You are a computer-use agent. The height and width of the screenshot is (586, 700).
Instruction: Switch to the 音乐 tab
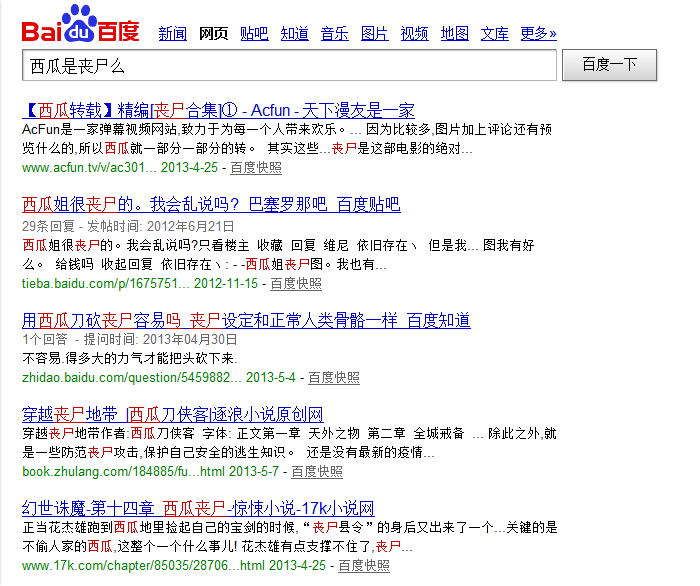[334, 33]
